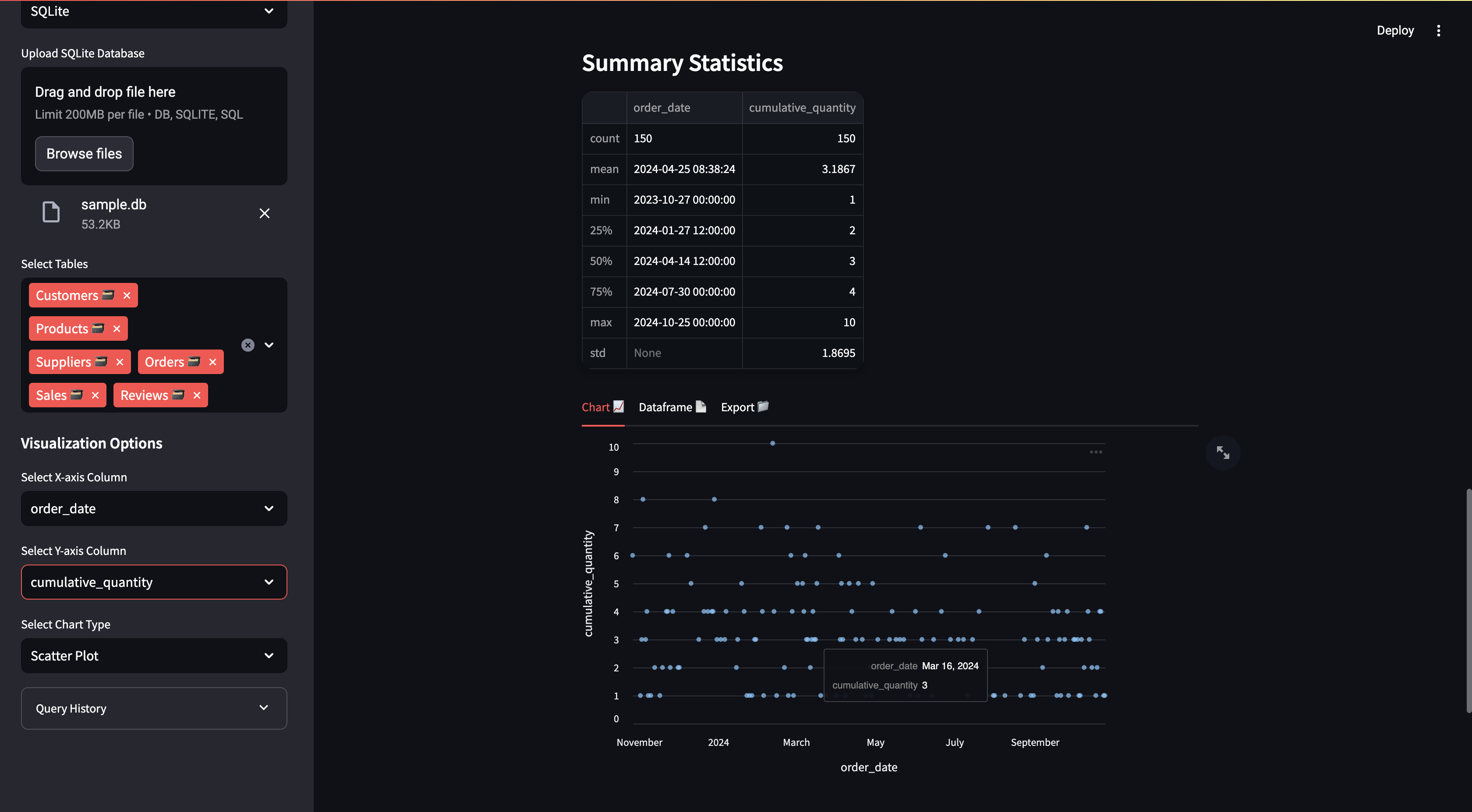Open the Y-axis column dropdown

154,583
